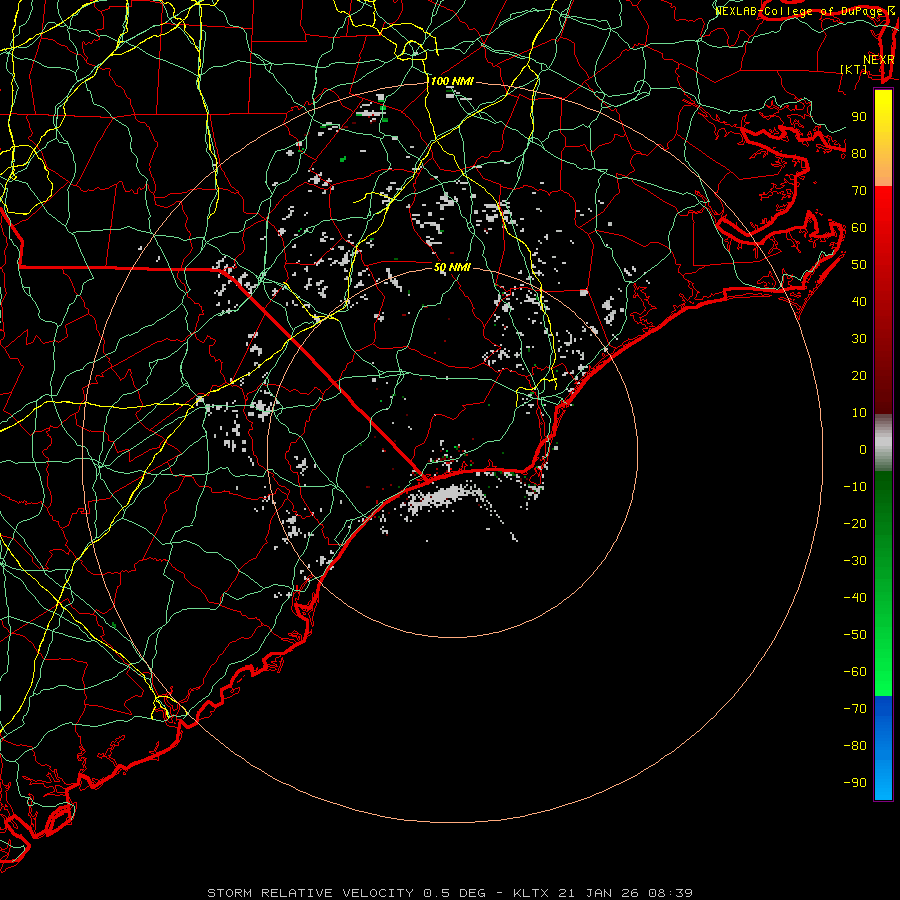Pick the gray zero-velocity segment of color bar
Image resolution: width=900 pixels, height=900 pixels.
(883, 443)
